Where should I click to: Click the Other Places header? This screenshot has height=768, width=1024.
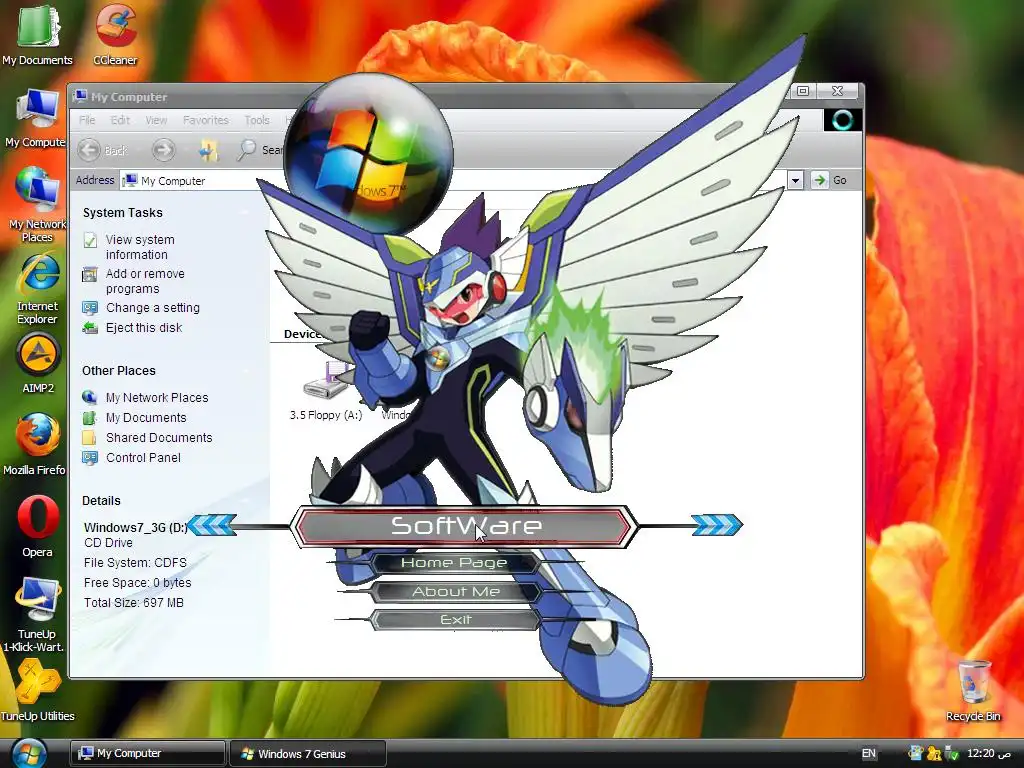coord(119,371)
